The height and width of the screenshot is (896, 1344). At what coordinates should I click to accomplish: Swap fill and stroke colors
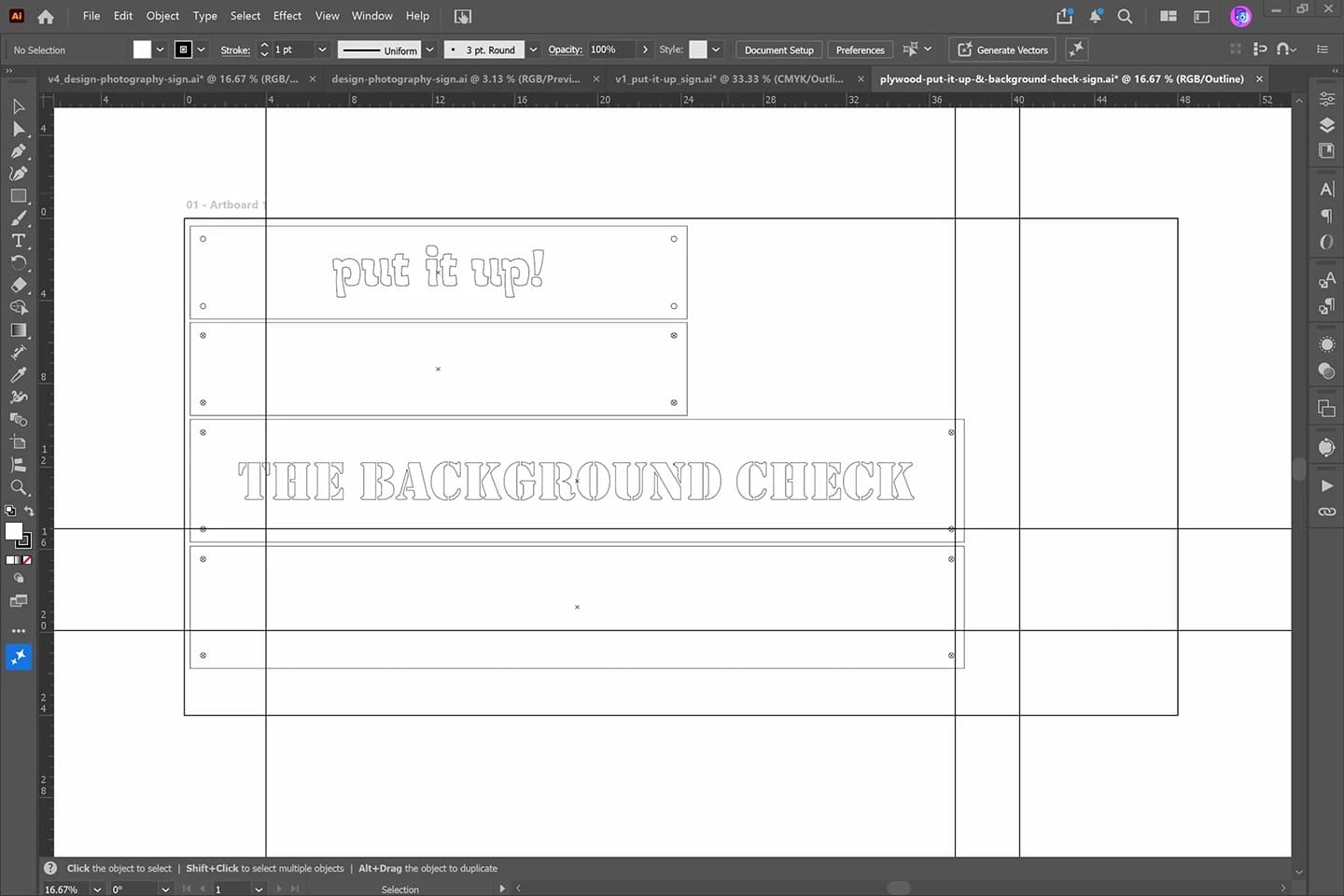tap(29, 511)
